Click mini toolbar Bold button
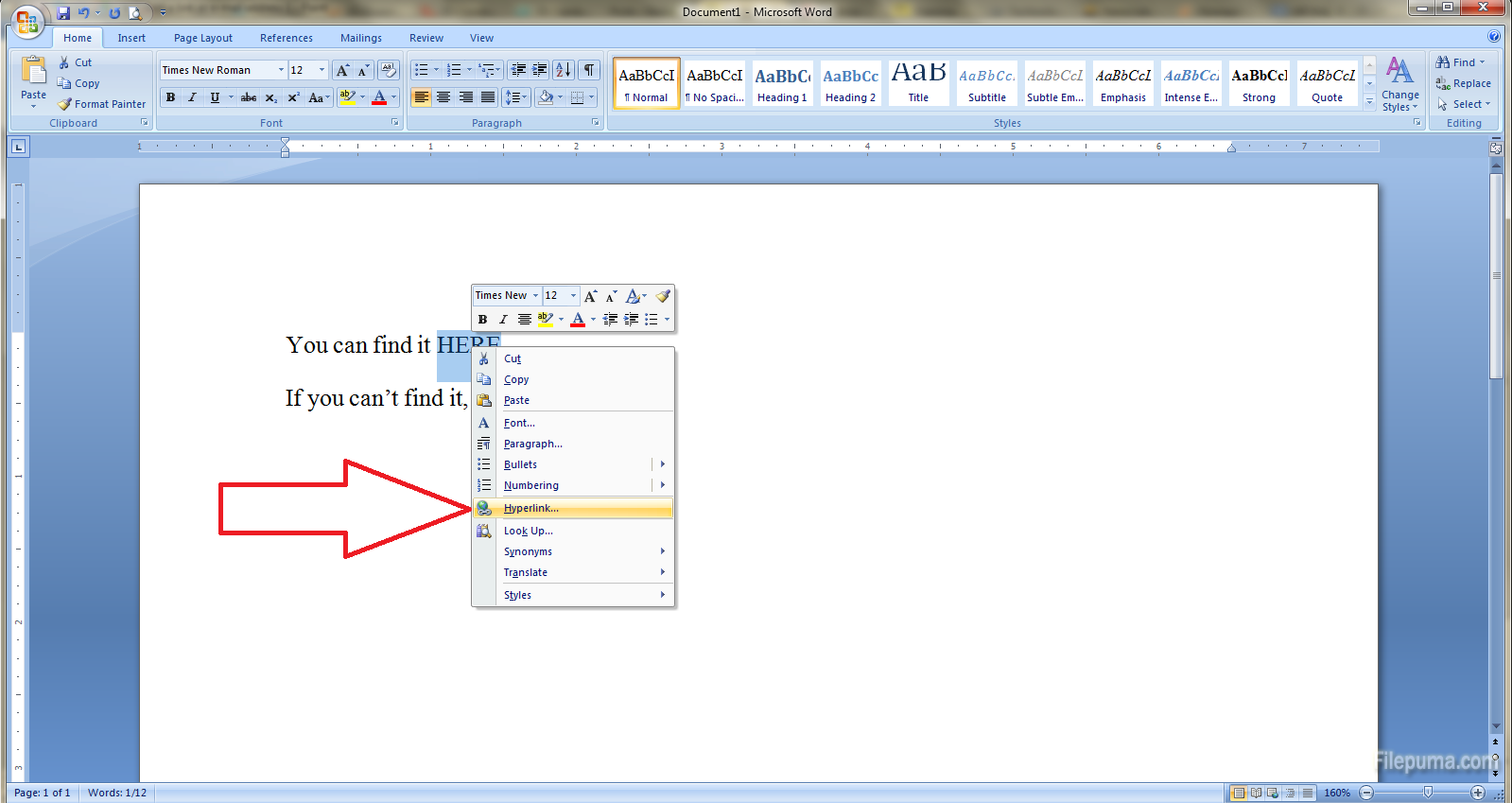This screenshot has height=803, width=1512. point(482,320)
